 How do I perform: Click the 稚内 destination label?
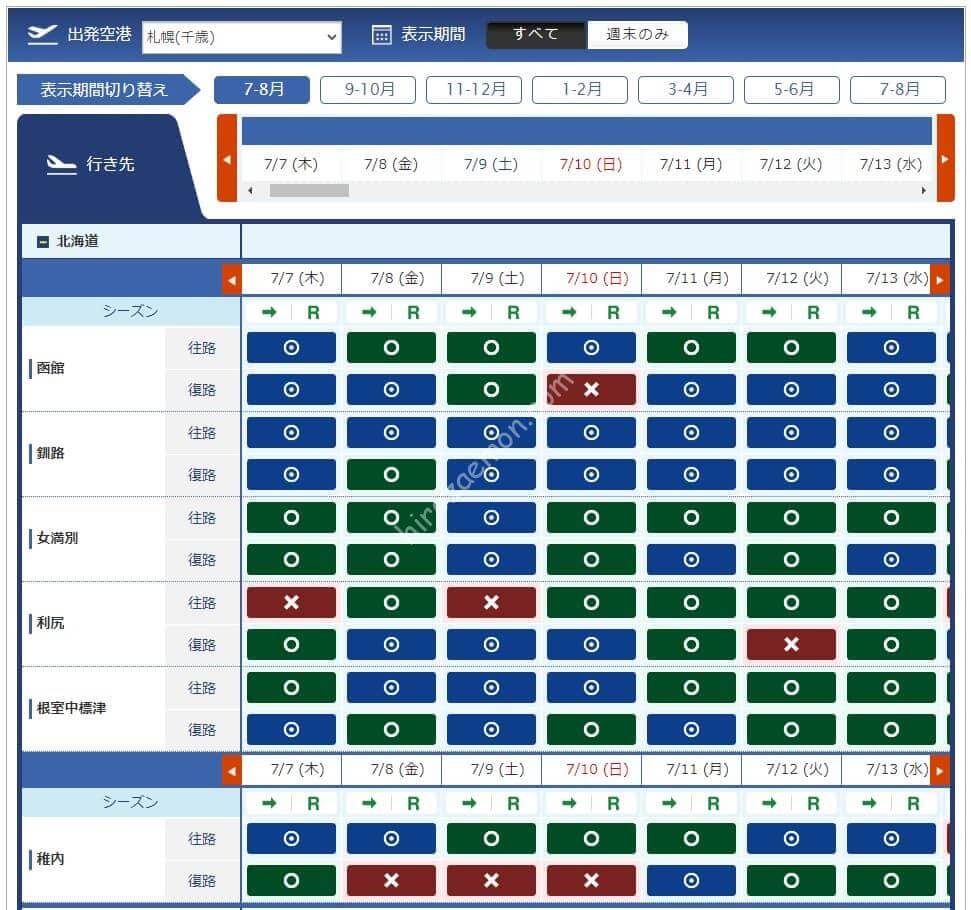(50, 859)
